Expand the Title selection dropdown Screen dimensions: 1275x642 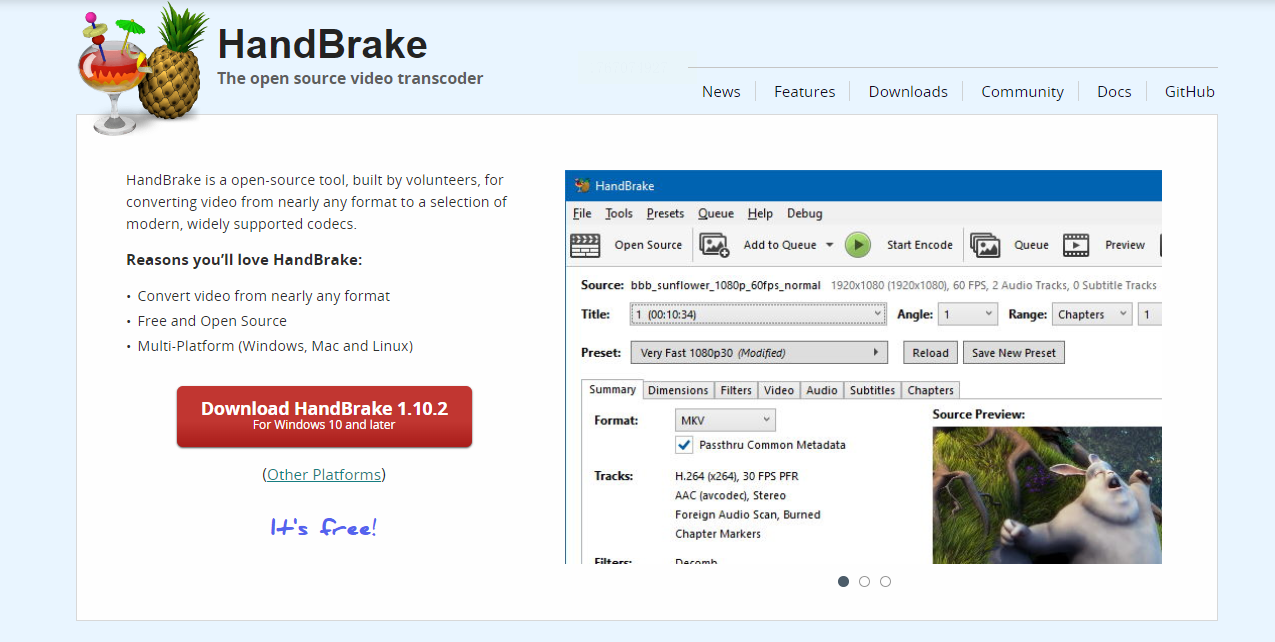[758, 314]
